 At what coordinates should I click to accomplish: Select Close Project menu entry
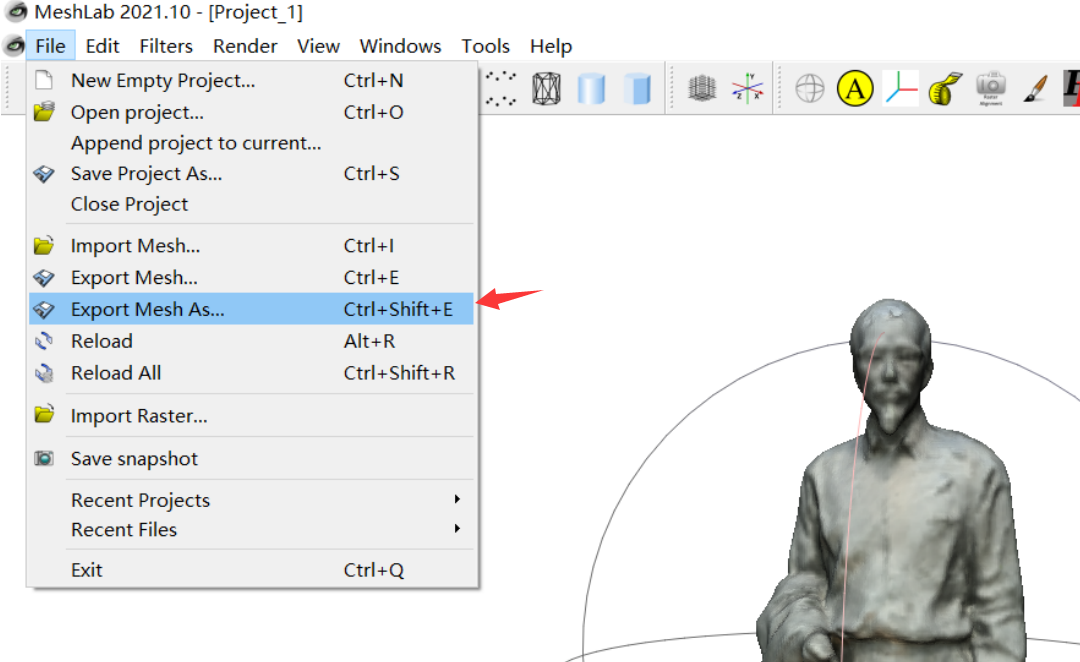pos(251,204)
